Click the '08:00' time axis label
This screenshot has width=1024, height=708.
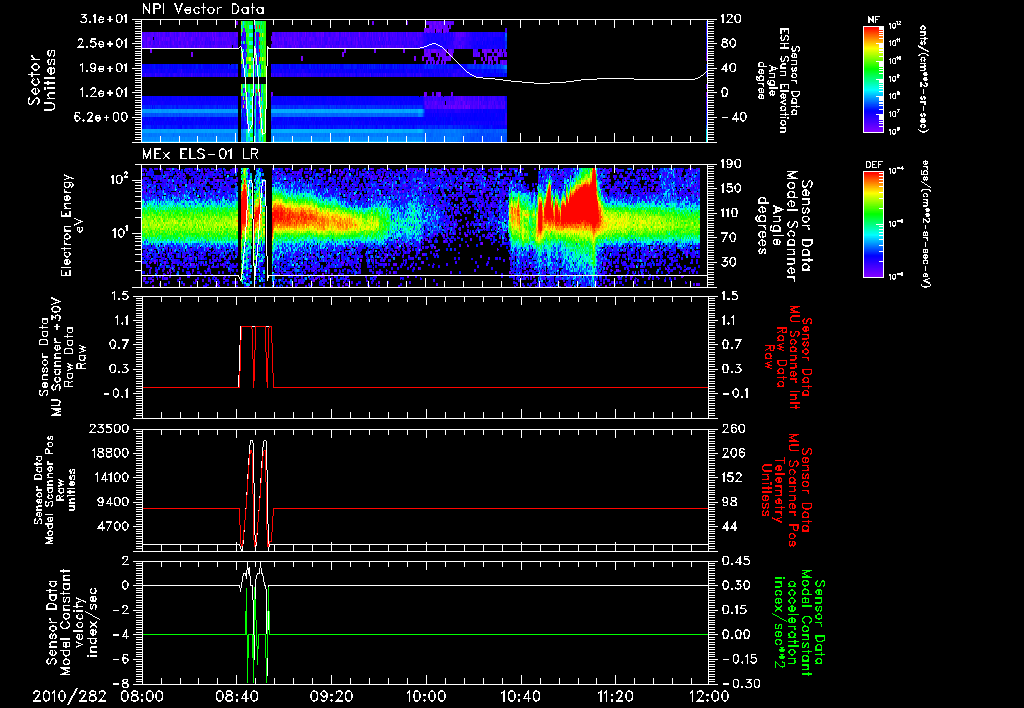click(142, 696)
